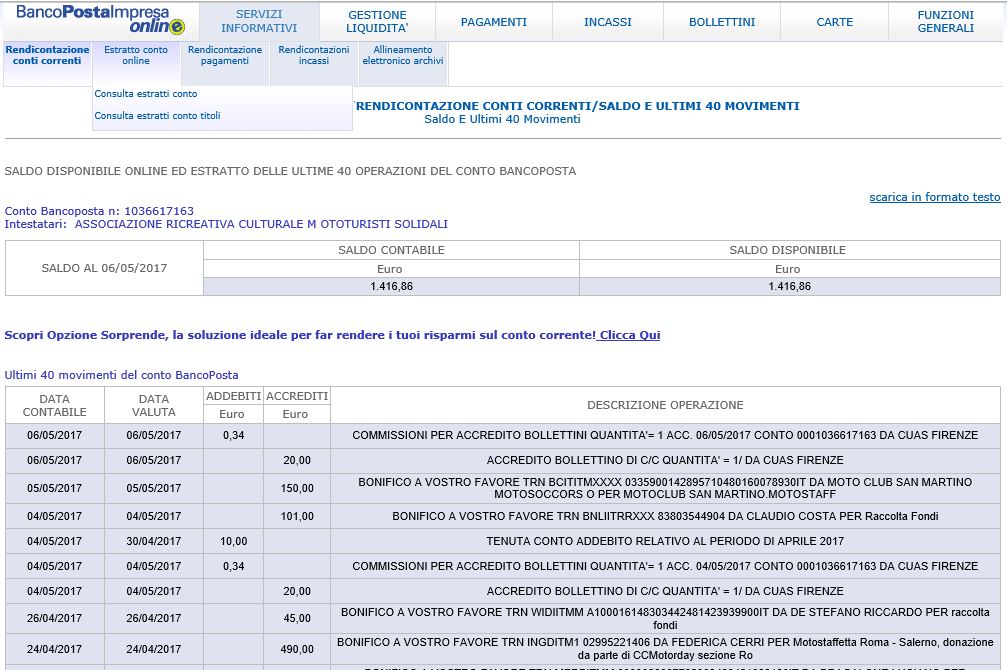Click the DESCRIZIONE OPERAZIONE column header
The width and height of the screenshot is (1007, 670).
[665, 405]
